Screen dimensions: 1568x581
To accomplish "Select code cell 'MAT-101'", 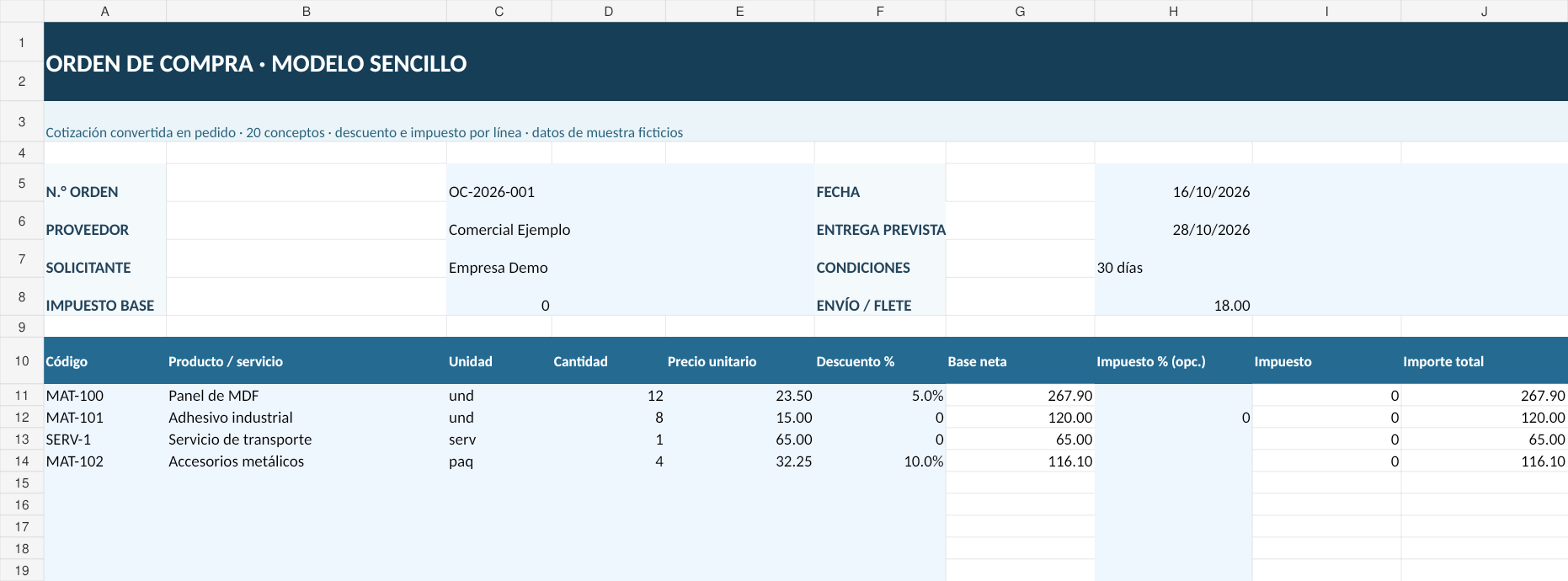I will tap(105, 418).
